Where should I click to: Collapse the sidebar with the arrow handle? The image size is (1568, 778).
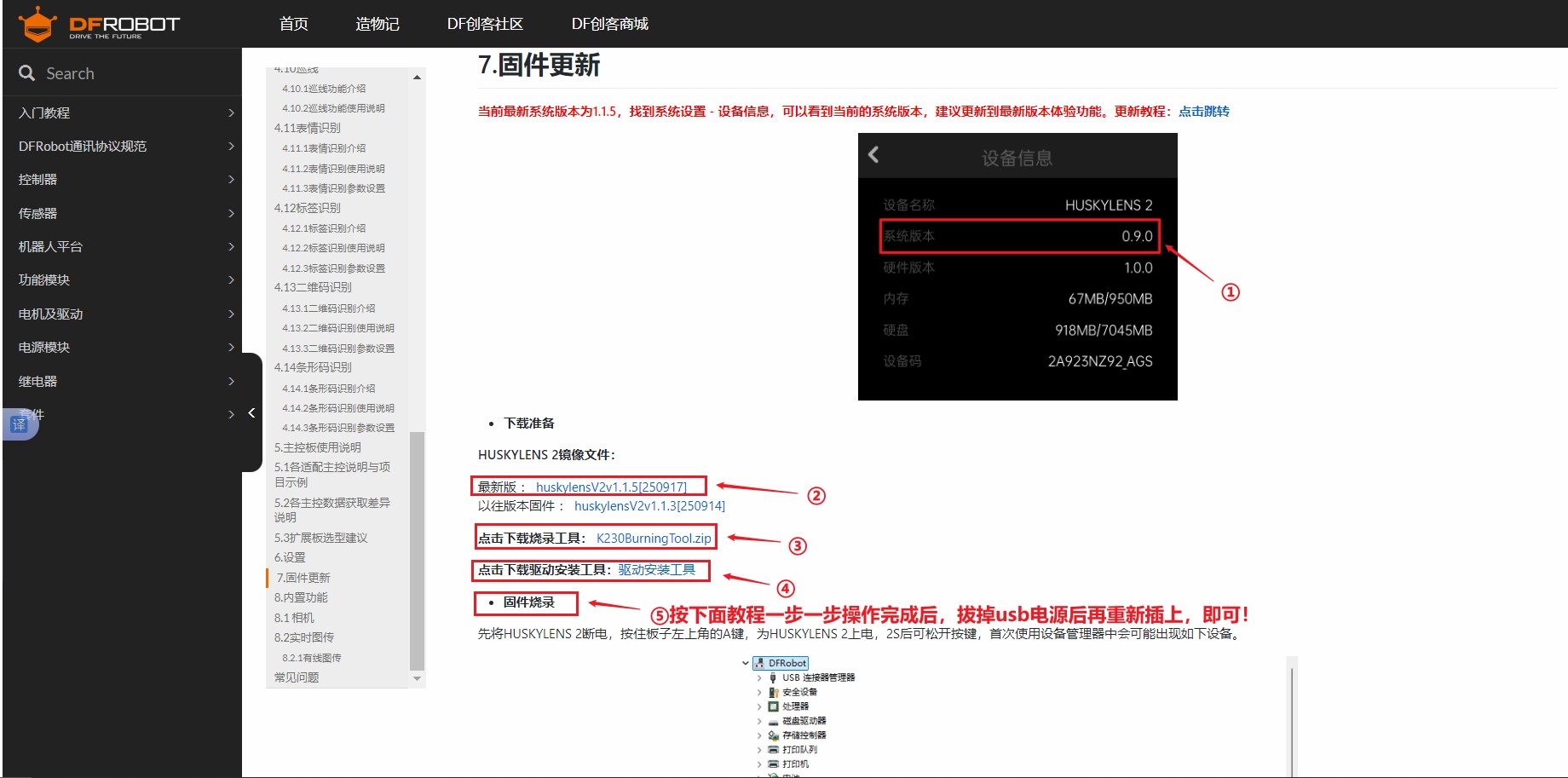tap(251, 413)
